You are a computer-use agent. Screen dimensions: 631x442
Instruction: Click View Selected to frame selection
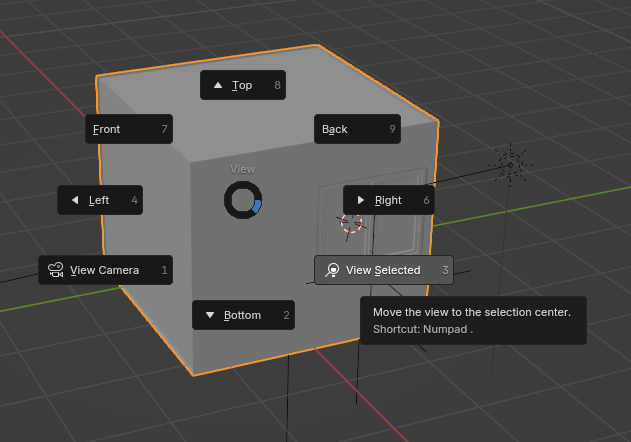pos(383,270)
